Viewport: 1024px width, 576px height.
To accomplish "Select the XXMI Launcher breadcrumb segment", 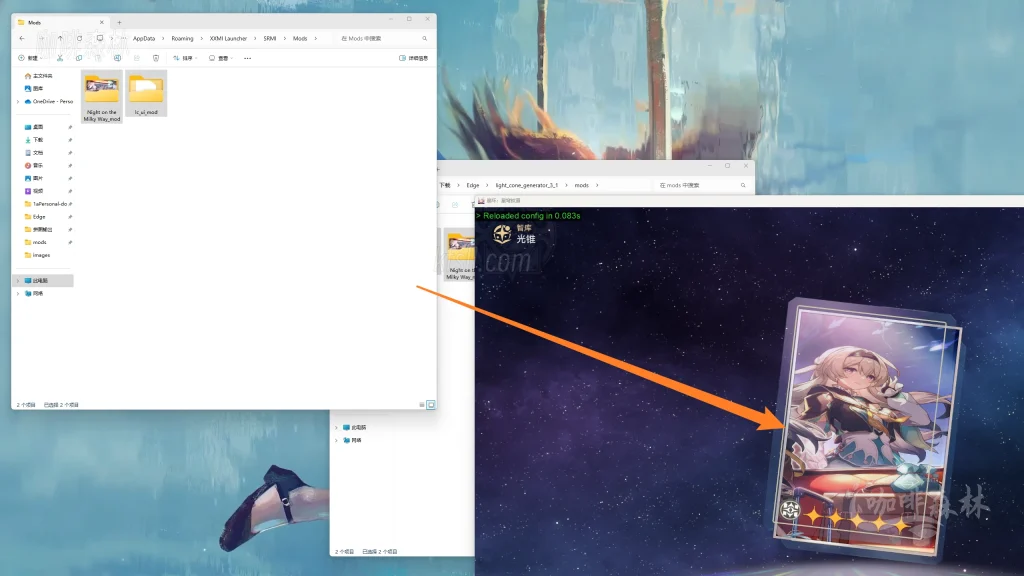I will coord(228,38).
